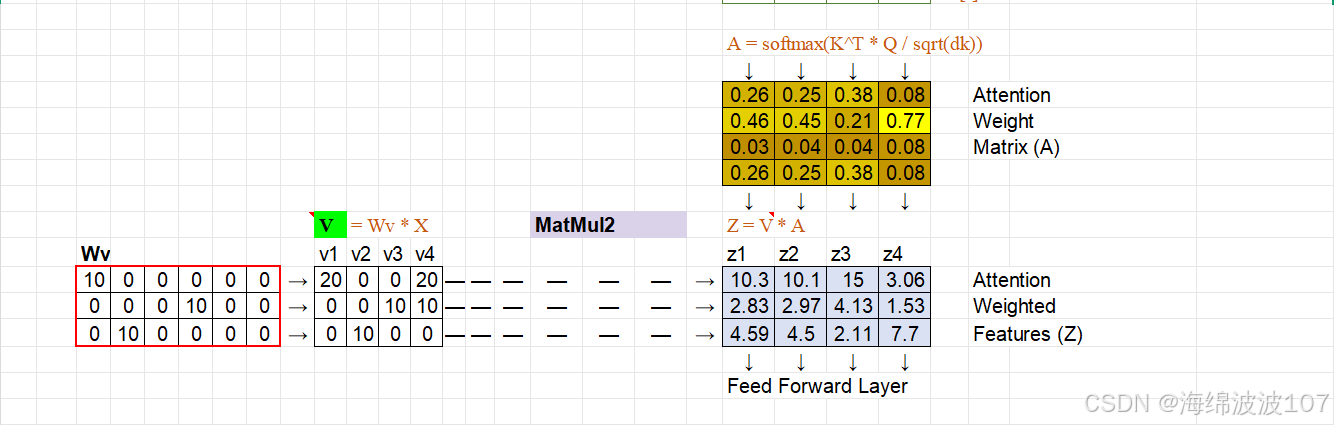
Task: Click Z matrix cell 10.1
Action: tap(800, 280)
